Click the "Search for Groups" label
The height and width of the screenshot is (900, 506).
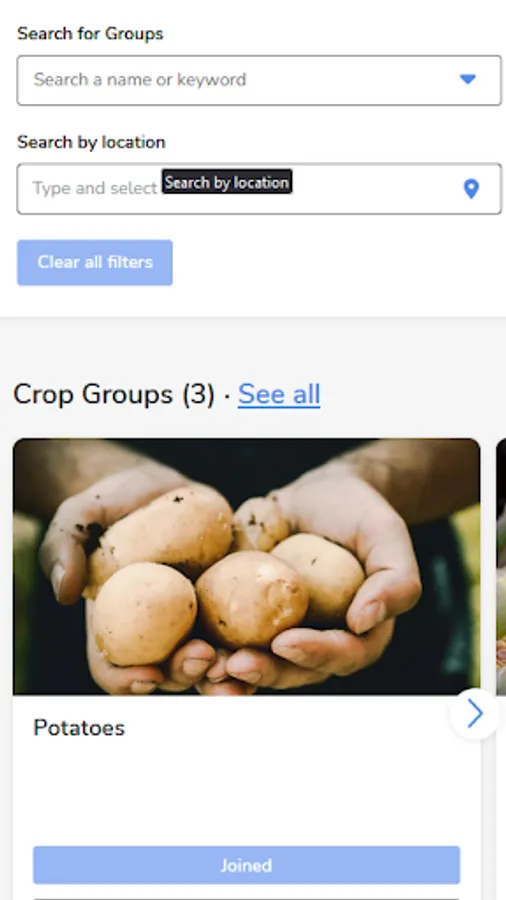coord(90,34)
